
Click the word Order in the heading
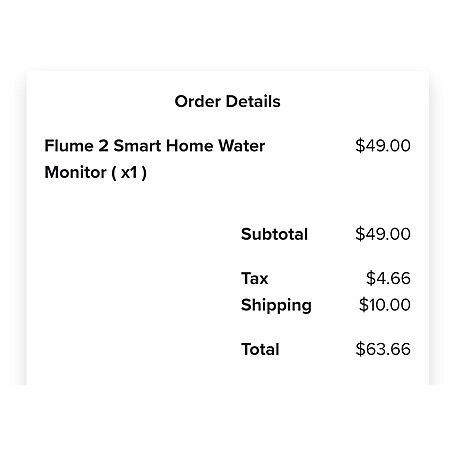pyautogui.click(x=198, y=101)
